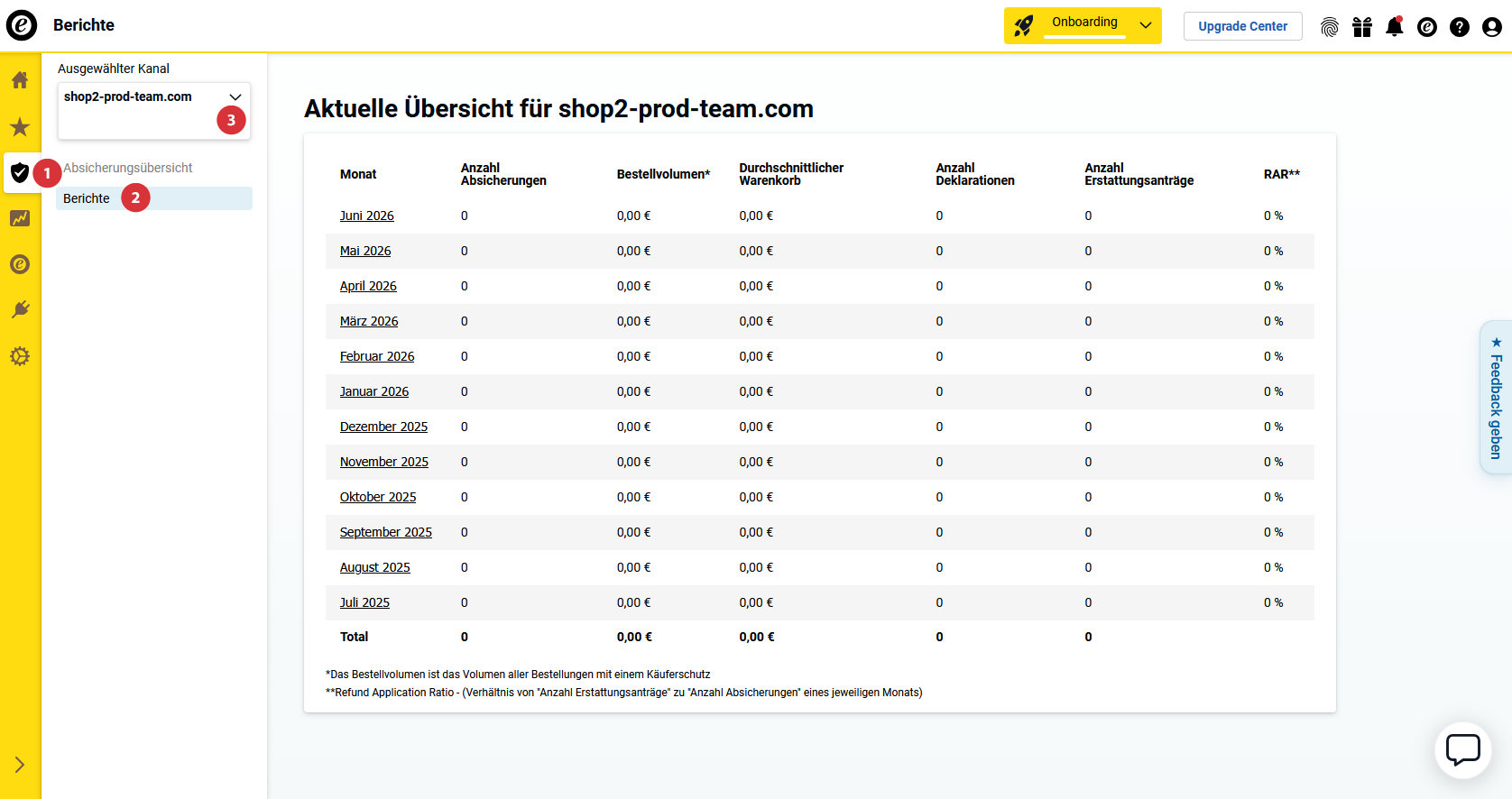
Task: Open the plug integrations sidebar icon
Action: click(x=20, y=310)
